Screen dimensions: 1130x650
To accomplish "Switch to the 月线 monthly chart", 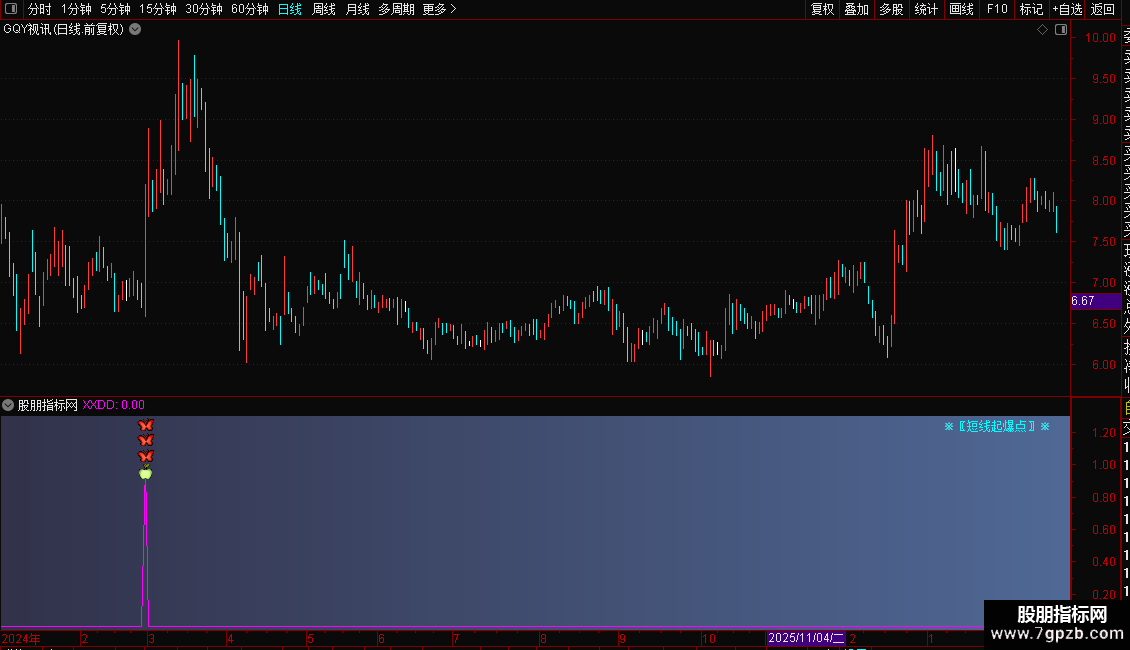I will [x=357, y=9].
